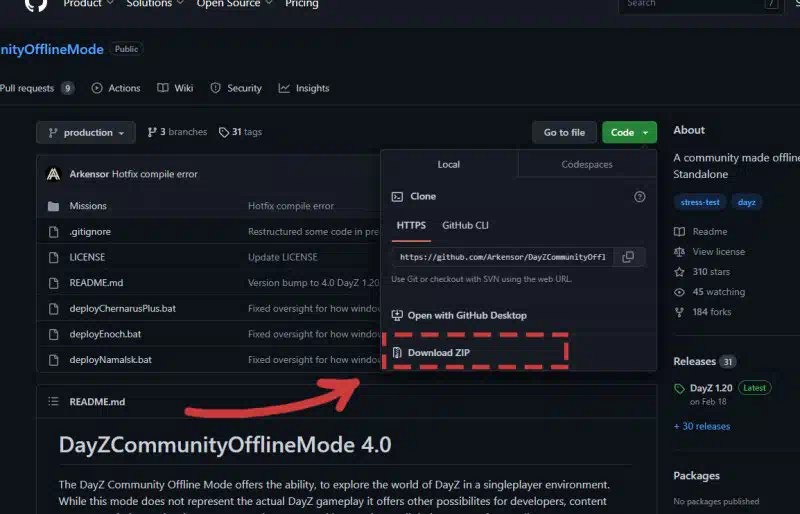Open the Readme link in About
800x514 pixels.
click(x=710, y=231)
